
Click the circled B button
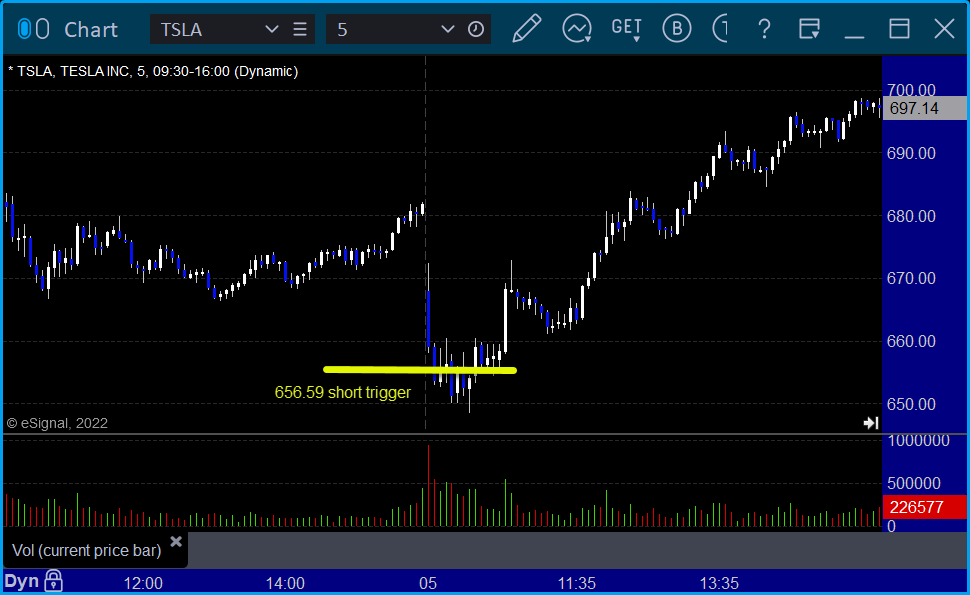pyautogui.click(x=676, y=28)
